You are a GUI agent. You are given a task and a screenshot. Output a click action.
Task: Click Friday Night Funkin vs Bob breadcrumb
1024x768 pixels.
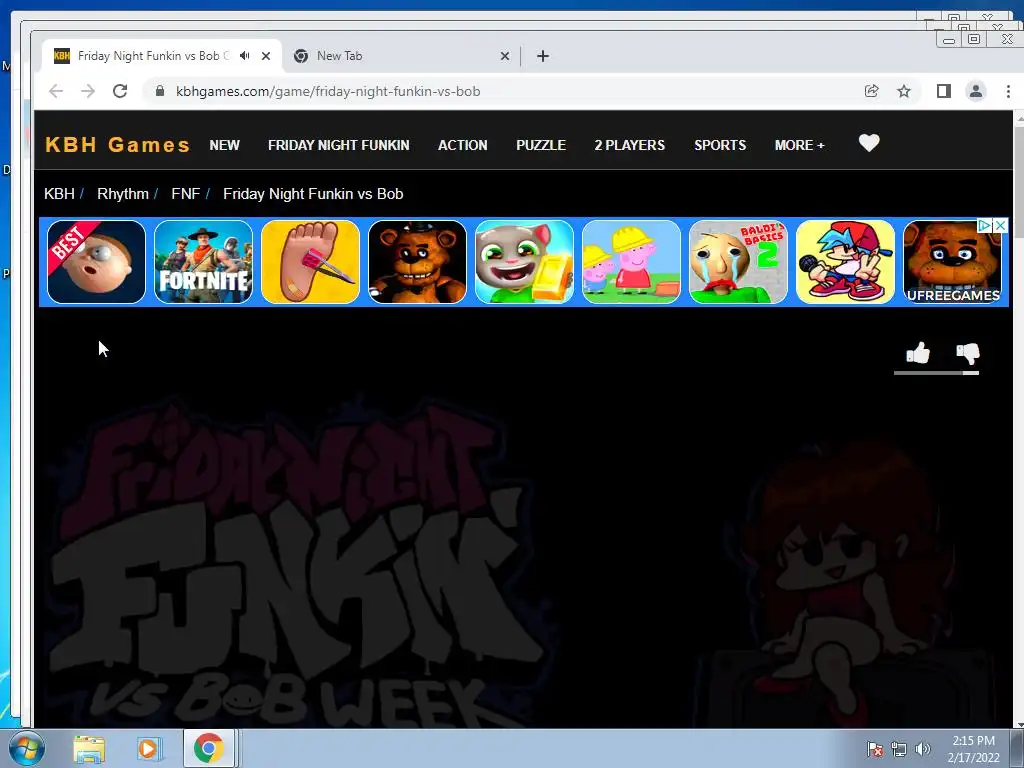tap(313, 194)
